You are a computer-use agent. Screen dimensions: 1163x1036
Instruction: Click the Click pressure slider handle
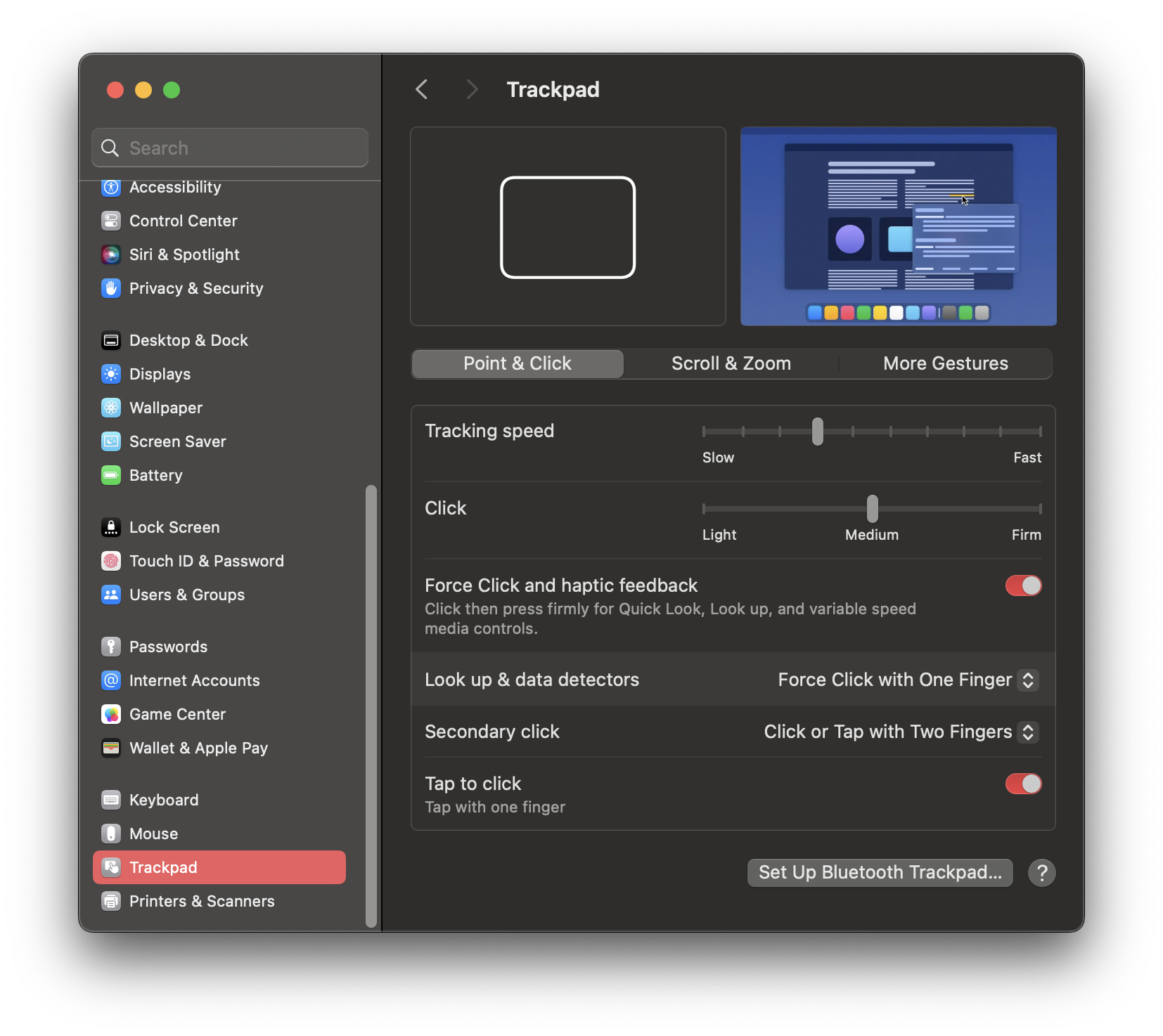click(x=872, y=509)
